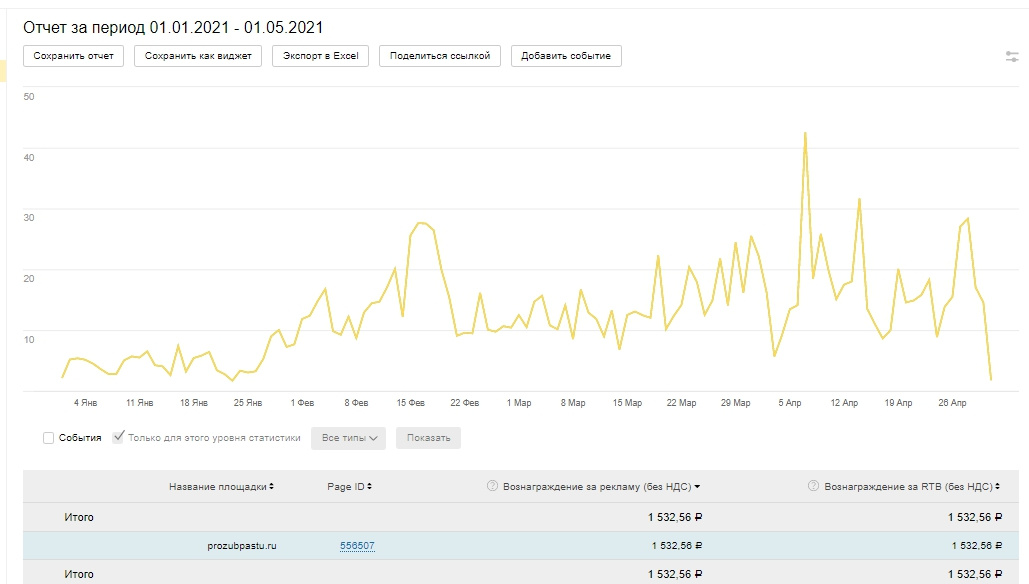Image resolution: width=1029 pixels, height=584 pixels.
Task: Click top Итого row label
Action: click(79, 517)
